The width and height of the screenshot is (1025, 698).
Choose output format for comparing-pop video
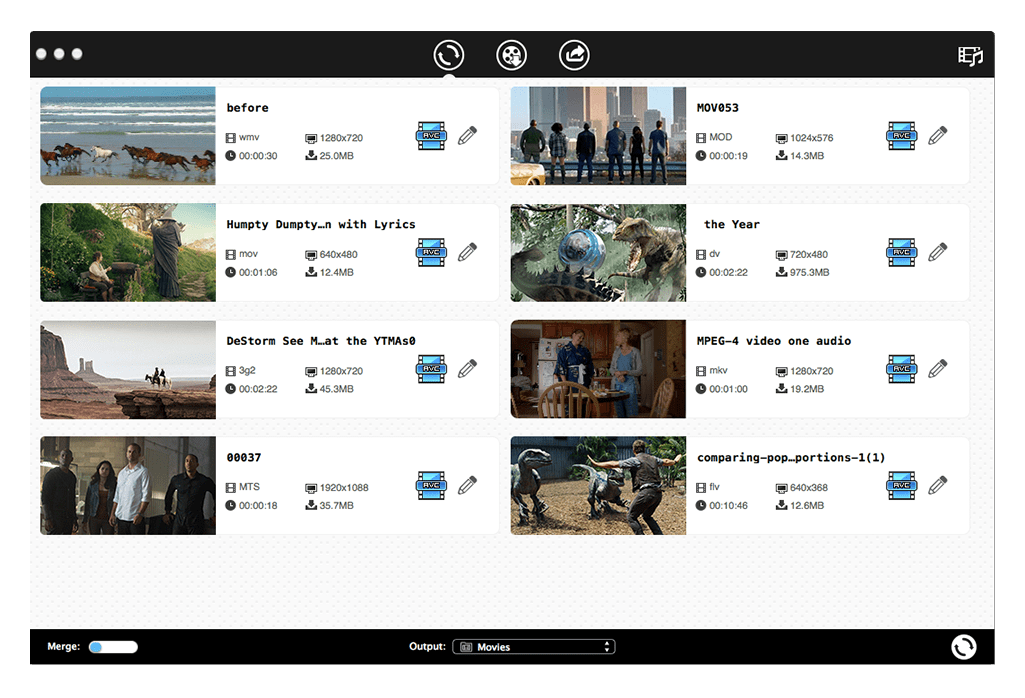click(x=901, y=486)
